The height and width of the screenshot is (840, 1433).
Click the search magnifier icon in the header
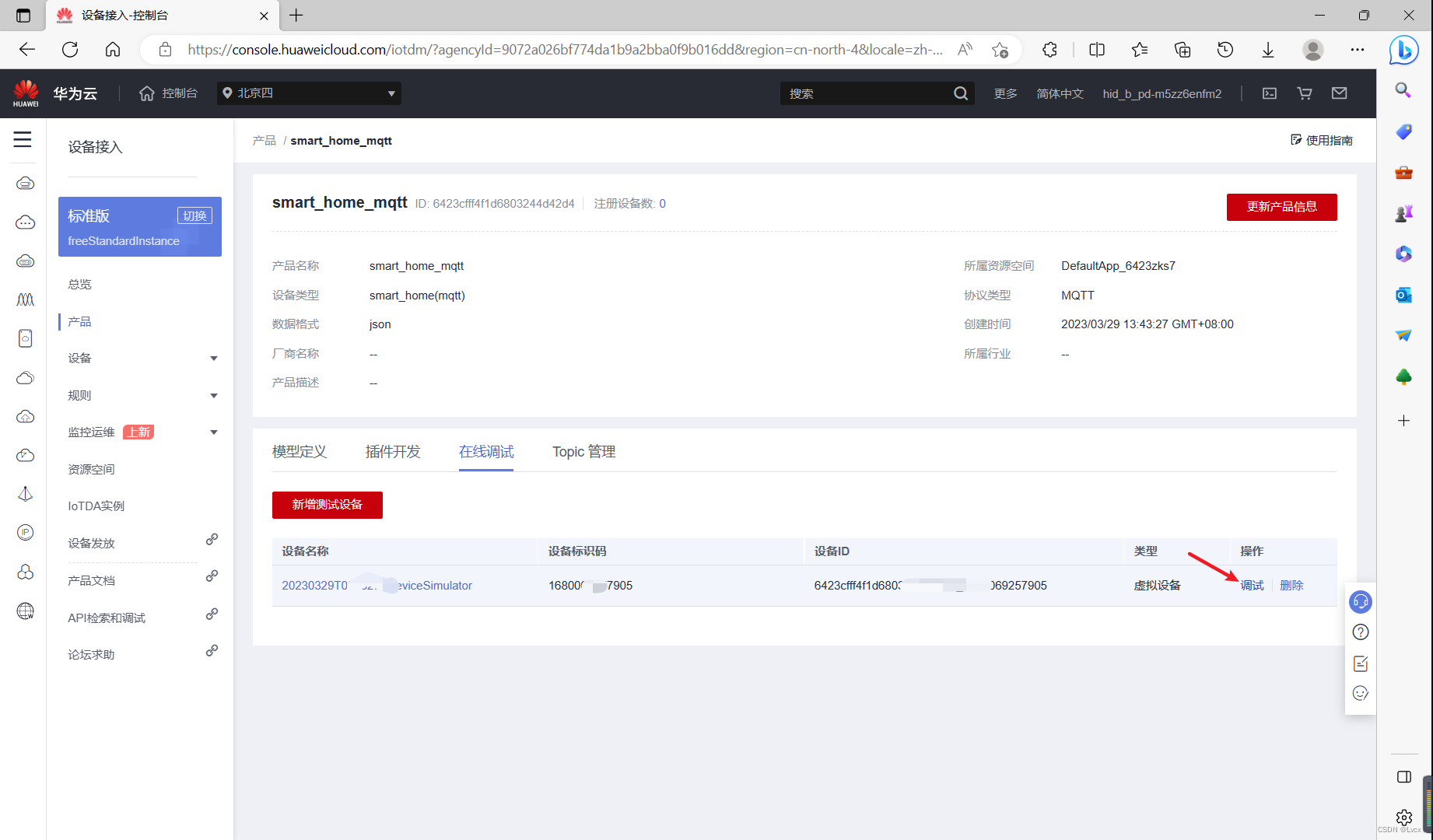coord(961,93)
